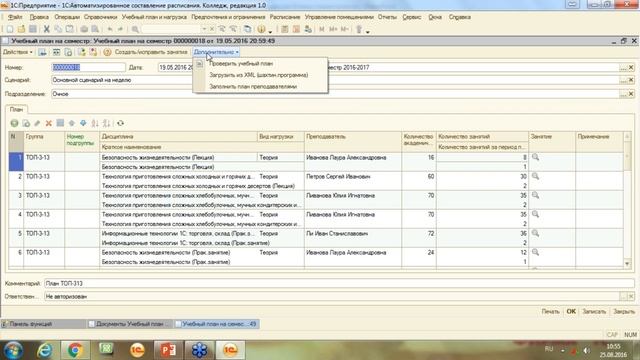Open lesson magnifier for row 5 Ли Иван
640x360 pixels.
click(x=536, y=233)
